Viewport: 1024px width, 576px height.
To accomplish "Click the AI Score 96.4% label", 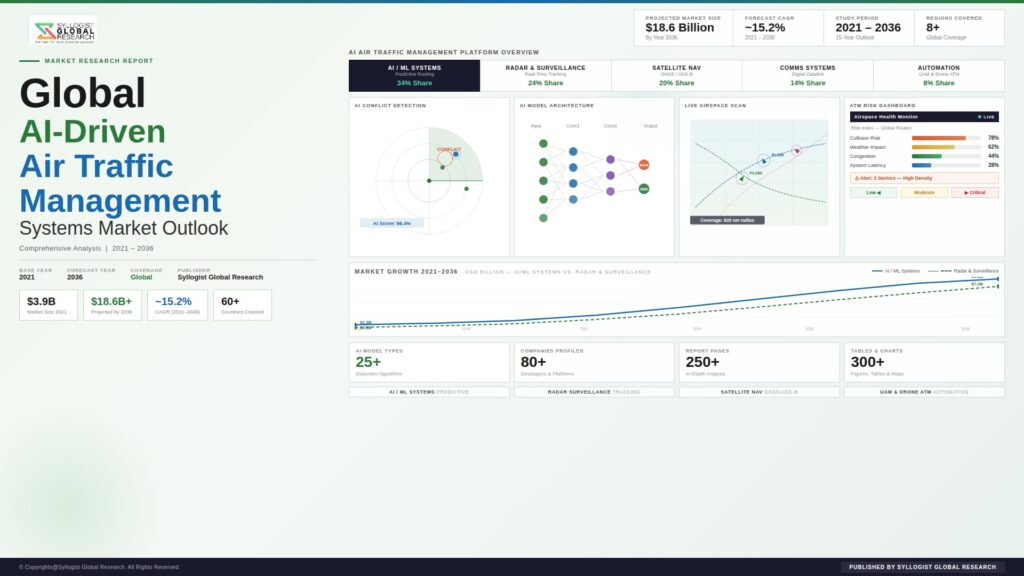I will point(392,223).
